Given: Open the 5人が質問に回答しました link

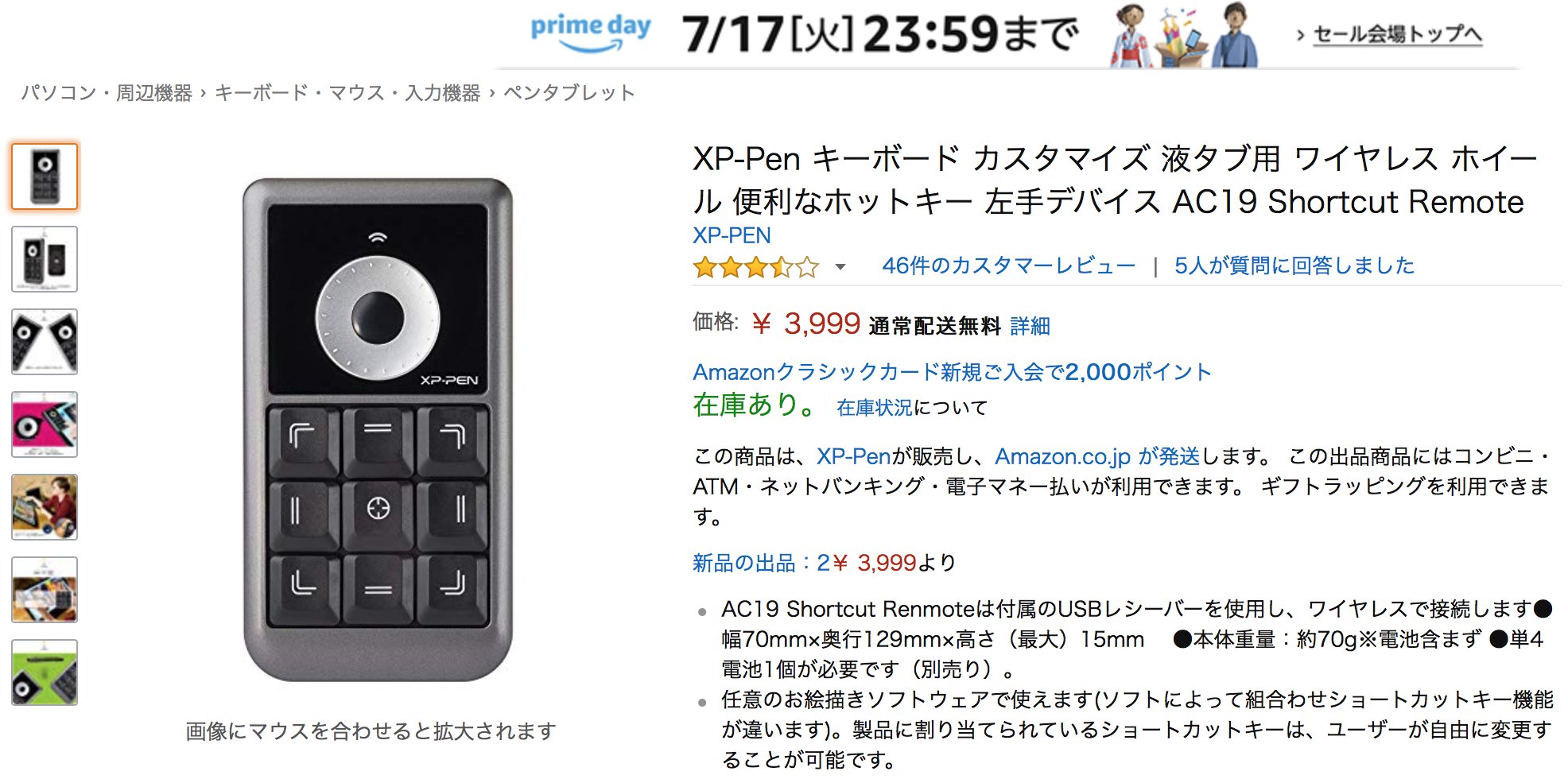Looking at the screenshot, I should (x=1294, y=265).
